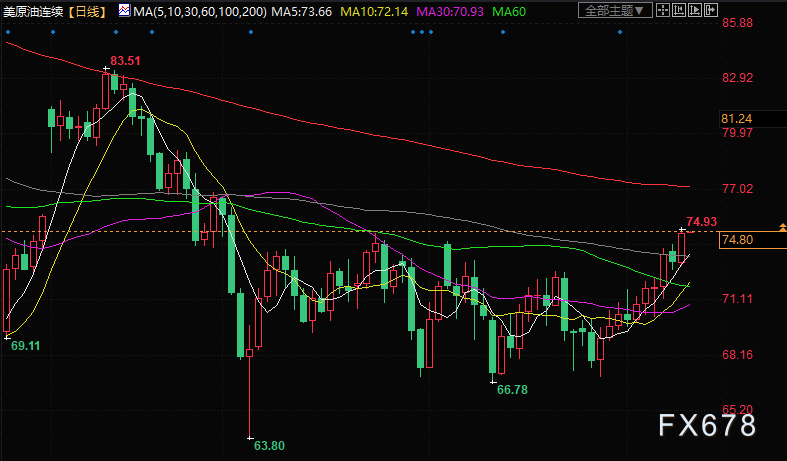Viewport: 787px width, 461px height.
Task: Click the 79.97 price axis label
Action: pyautogui.click(x=737, y=133)
